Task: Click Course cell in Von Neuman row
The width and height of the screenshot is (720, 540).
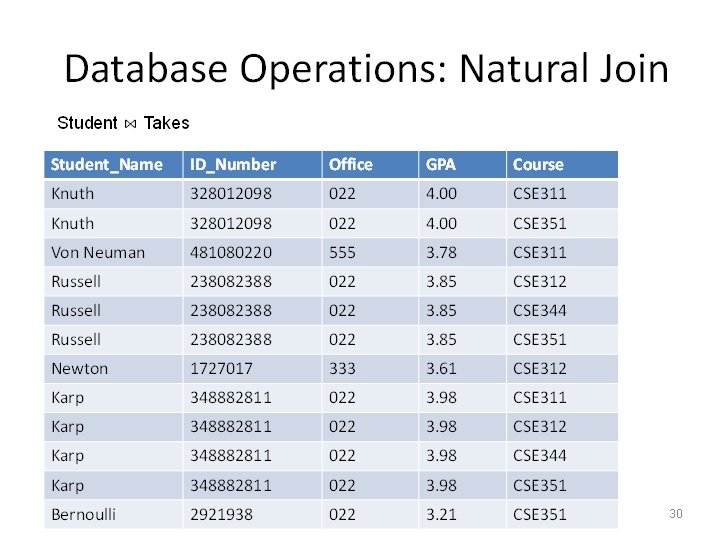Action: coord(562,253)
